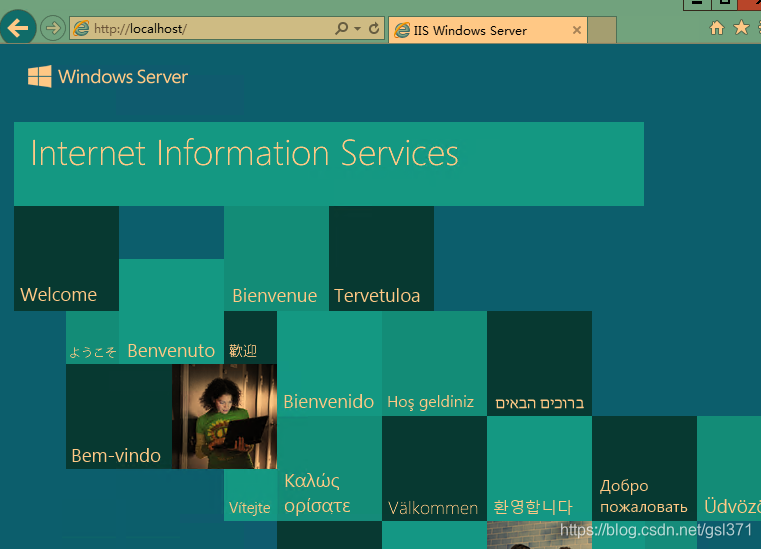Click the 환영합니다 tile
This screenshot has height=549, width=761.
(539, 468)
